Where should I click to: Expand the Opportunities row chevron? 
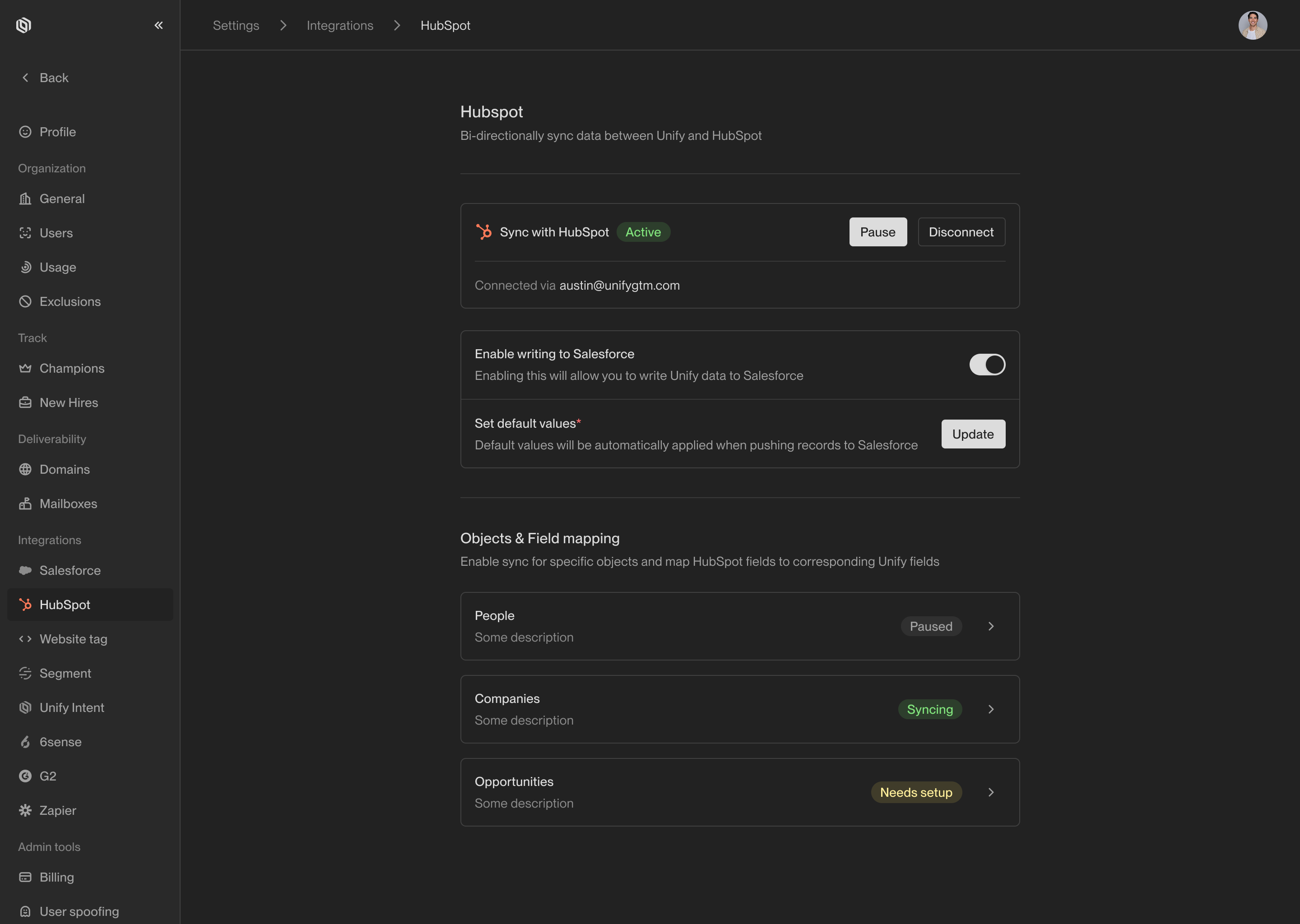(x=991, y=793)
